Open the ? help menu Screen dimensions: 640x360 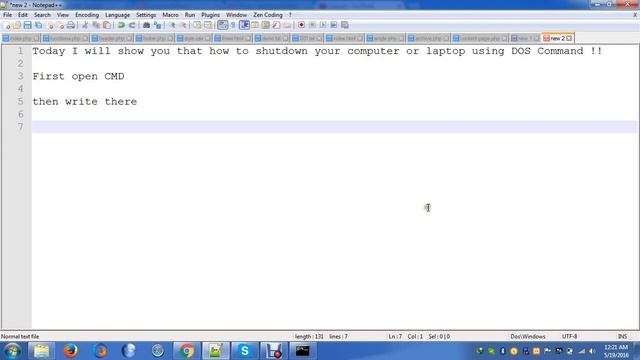point(290,15)
